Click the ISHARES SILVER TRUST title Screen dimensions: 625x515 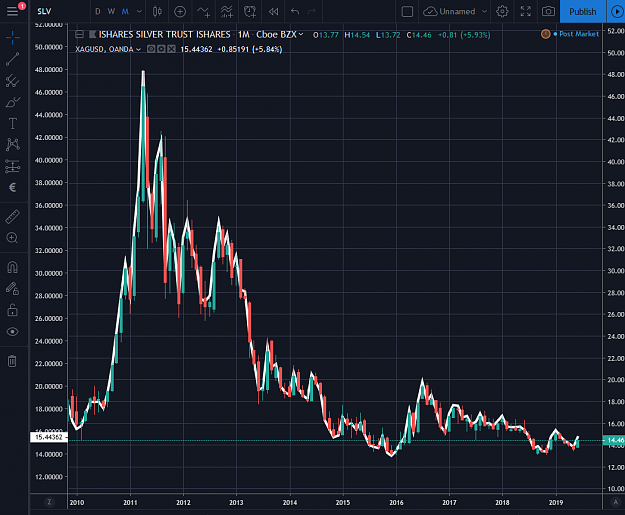pos(164,35)
